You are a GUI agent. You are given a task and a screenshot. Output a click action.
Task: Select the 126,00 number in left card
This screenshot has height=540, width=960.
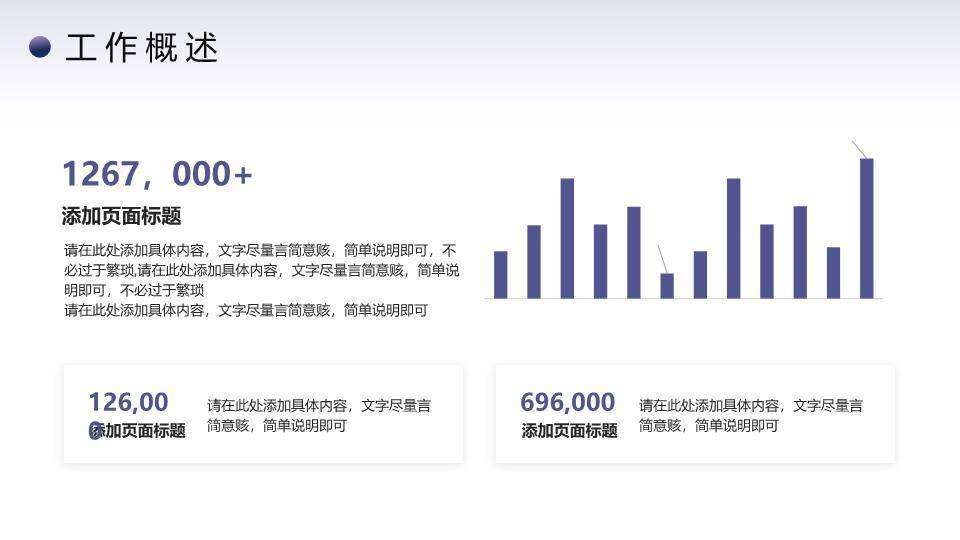coord(128,402)
